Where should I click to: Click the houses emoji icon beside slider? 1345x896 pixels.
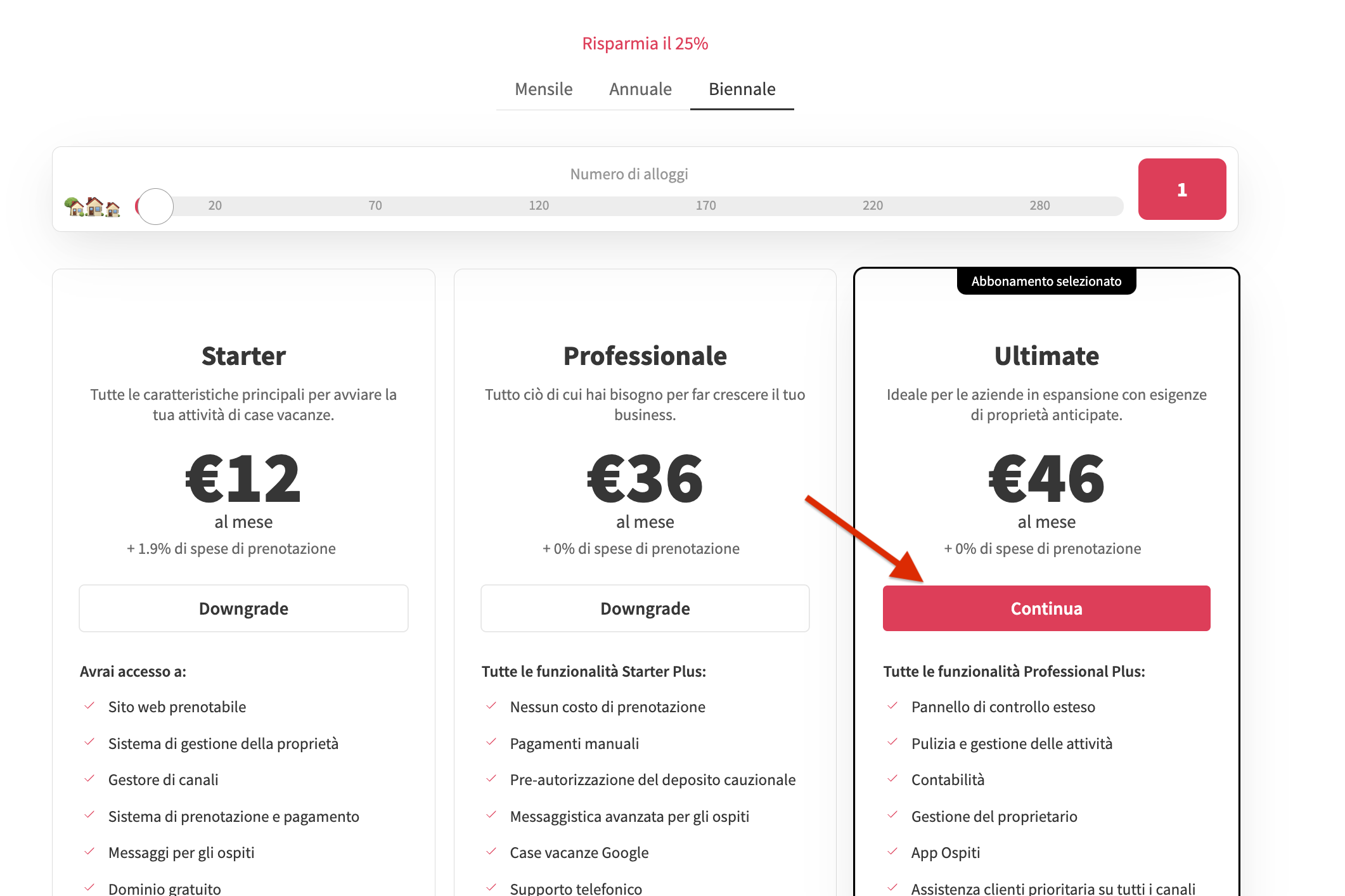click(93, 207)
